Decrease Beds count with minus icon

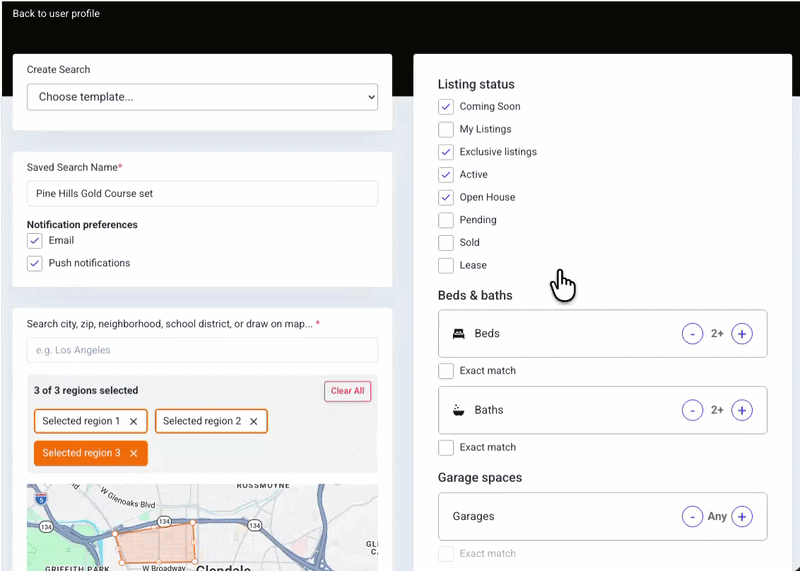click(x=692, y=334)
